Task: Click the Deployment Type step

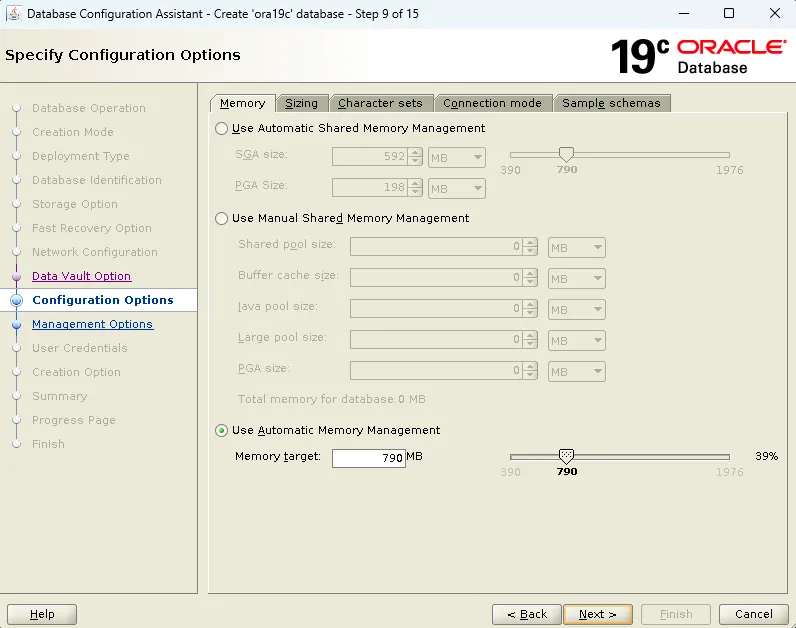Action: pos(81,156)
